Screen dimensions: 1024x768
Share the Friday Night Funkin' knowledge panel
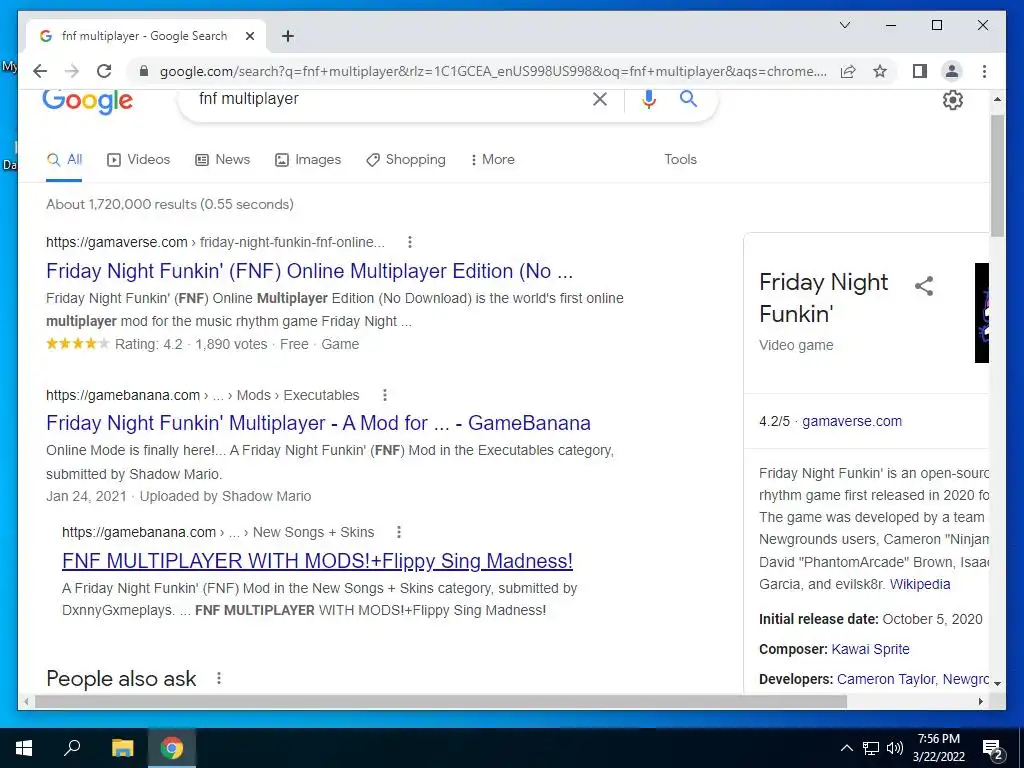tap(923, 286)
